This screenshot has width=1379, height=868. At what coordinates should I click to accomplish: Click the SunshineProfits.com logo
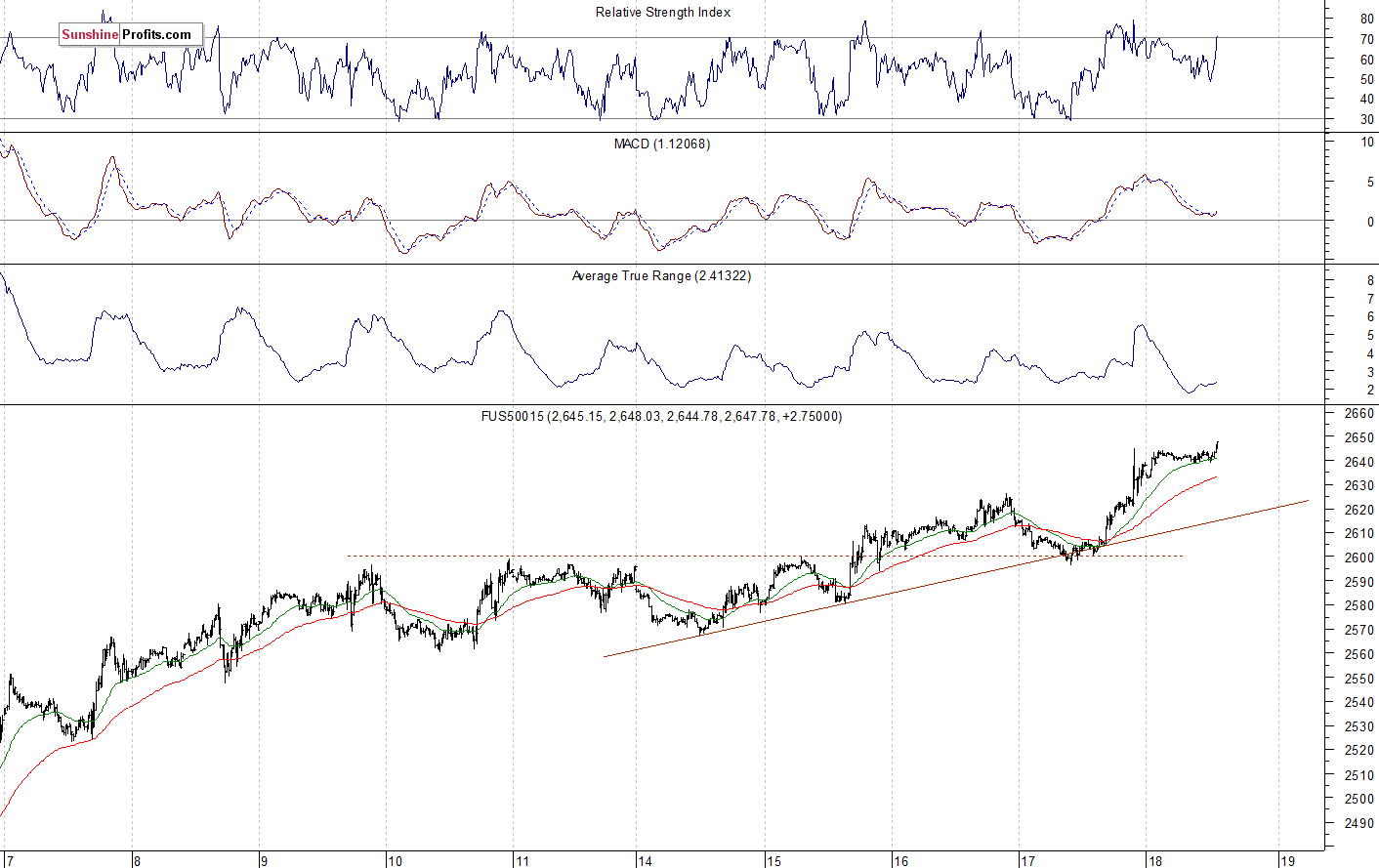coord(131,34)
